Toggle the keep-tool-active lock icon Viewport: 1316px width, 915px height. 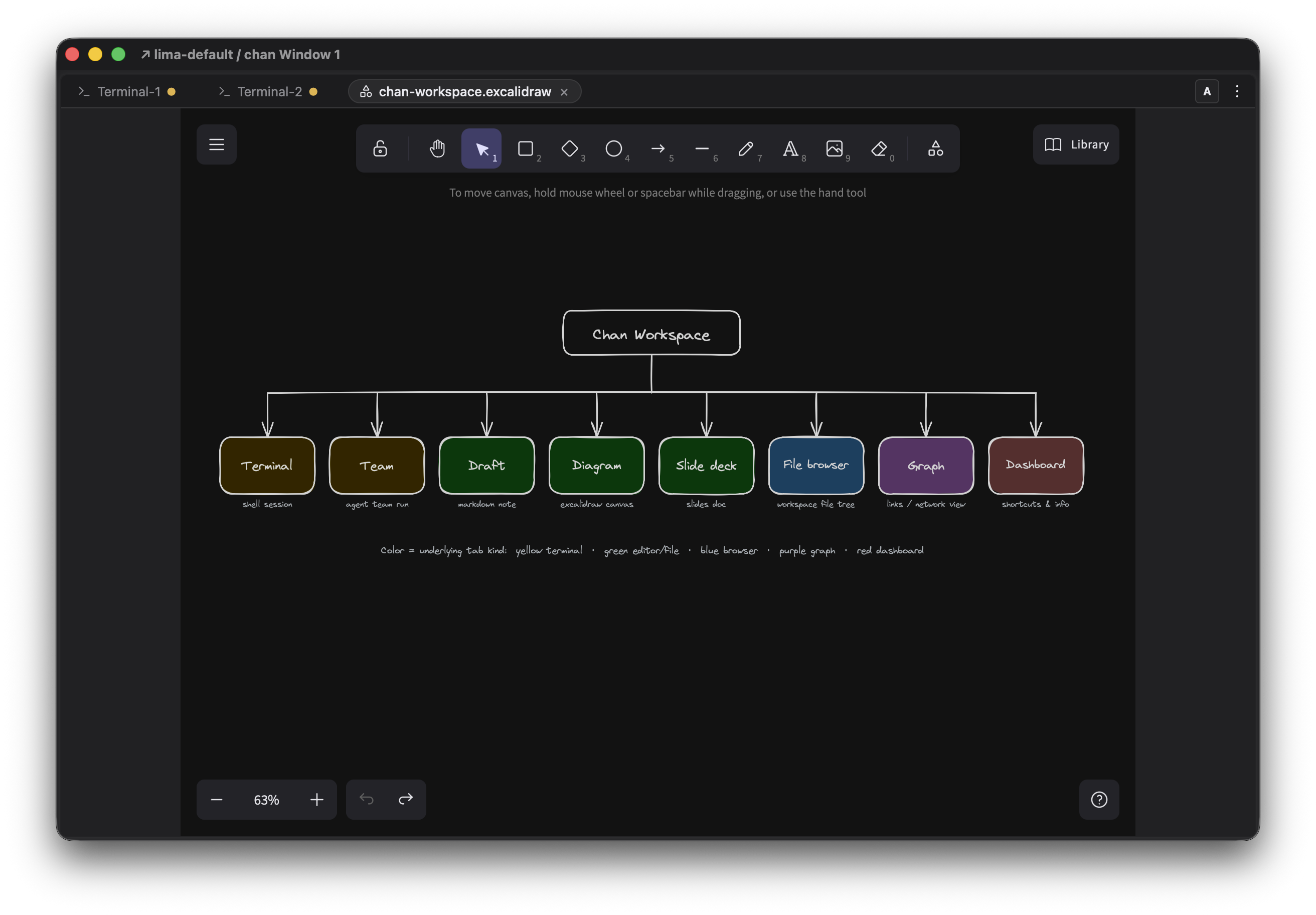coord(380,148)
